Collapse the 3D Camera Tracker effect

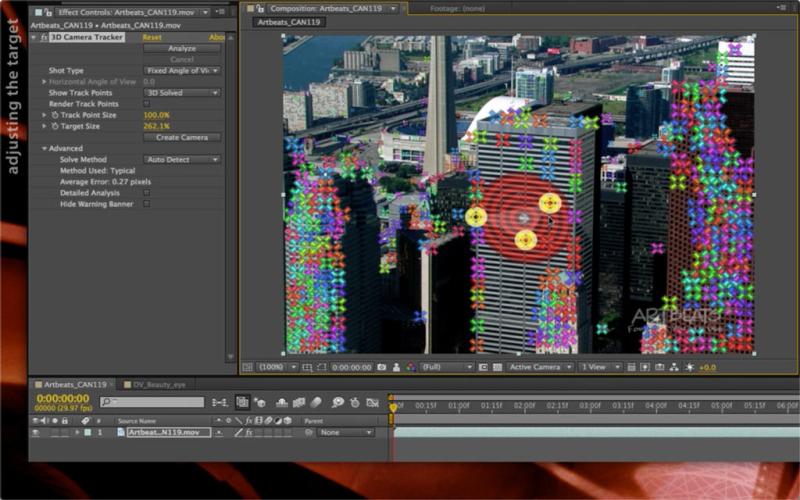click(x=34, y=37)
